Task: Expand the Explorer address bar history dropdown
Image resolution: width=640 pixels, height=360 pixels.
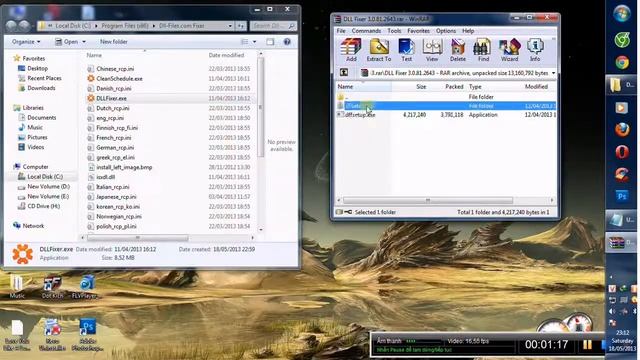Action: click(230, 26)
